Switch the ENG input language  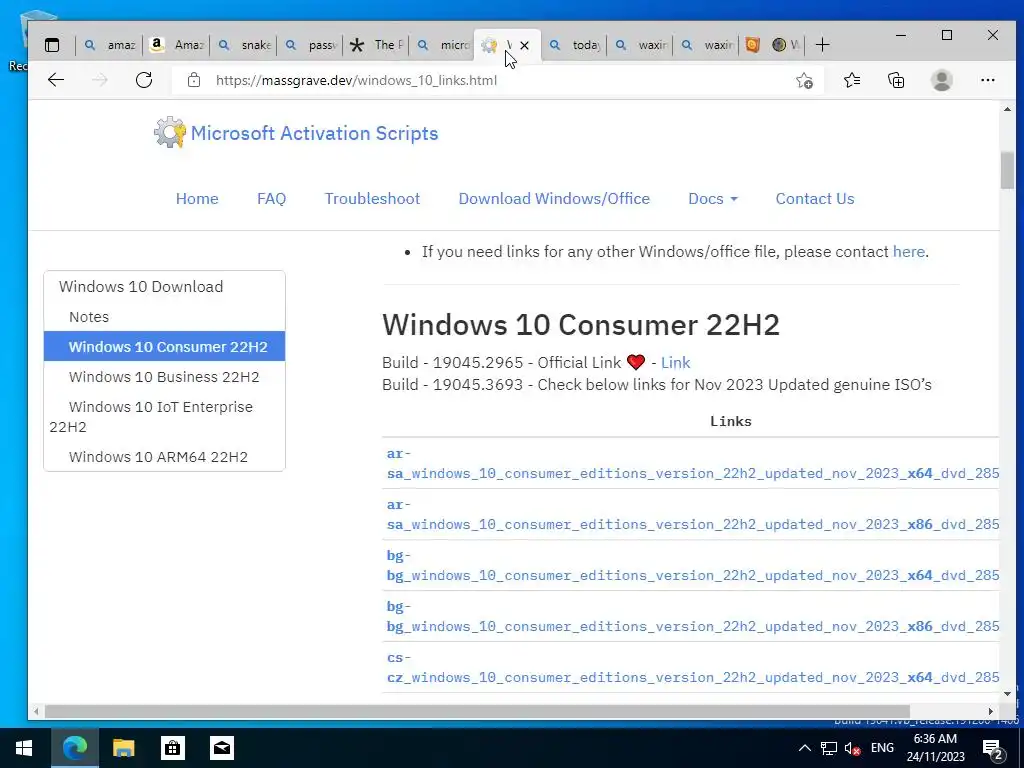pyautogui.click(x=882, y=748)
